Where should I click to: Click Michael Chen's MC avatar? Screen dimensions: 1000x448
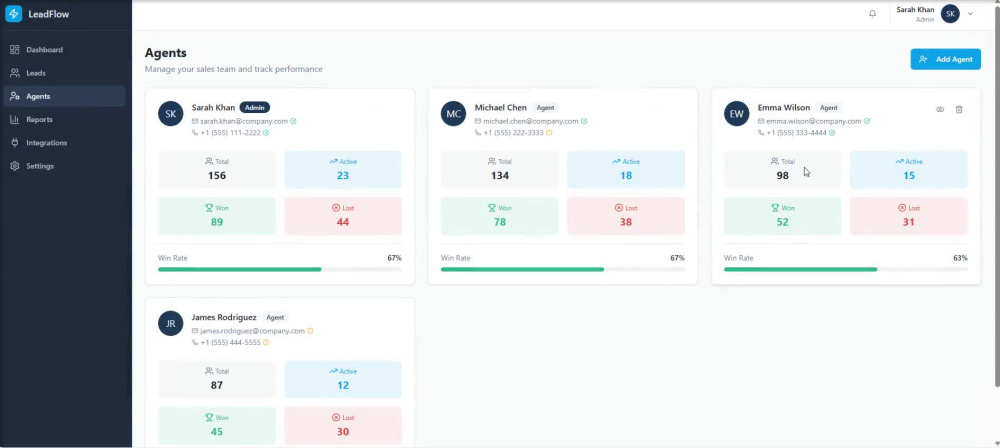coord(453,114)
